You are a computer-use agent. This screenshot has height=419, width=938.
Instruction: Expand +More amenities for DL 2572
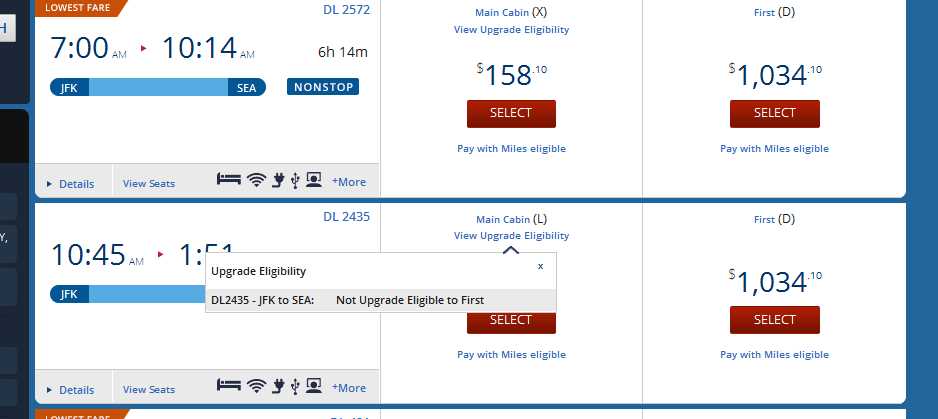[x=349, y=182]
